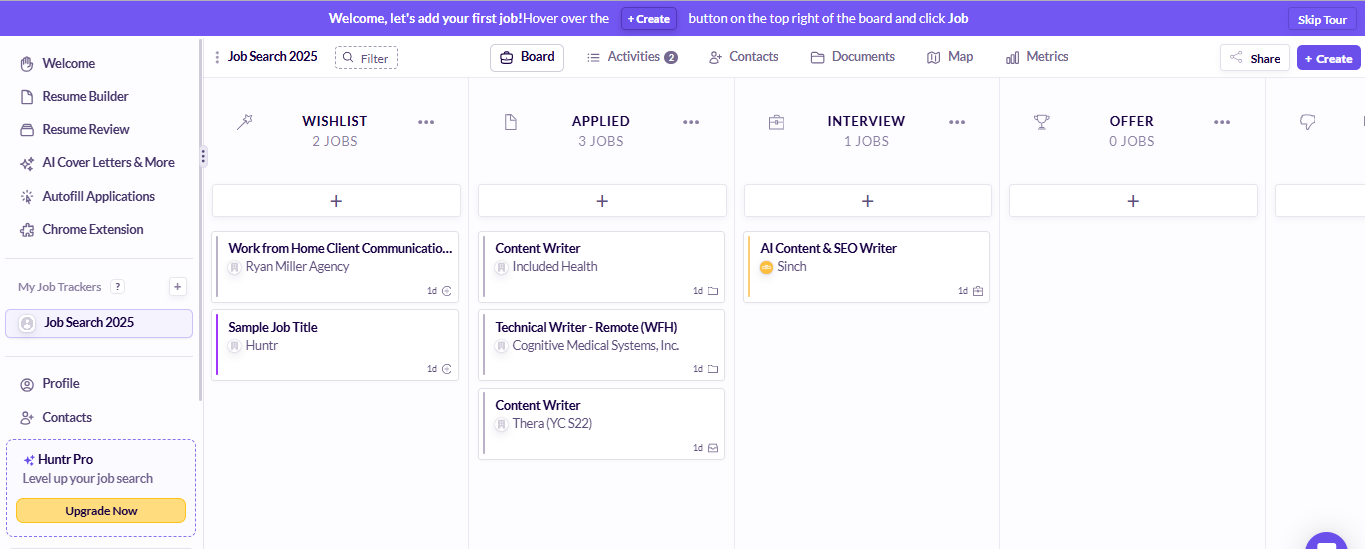Add a job to Applied column
Screen dimensions: 1365x549
[602, 201]
